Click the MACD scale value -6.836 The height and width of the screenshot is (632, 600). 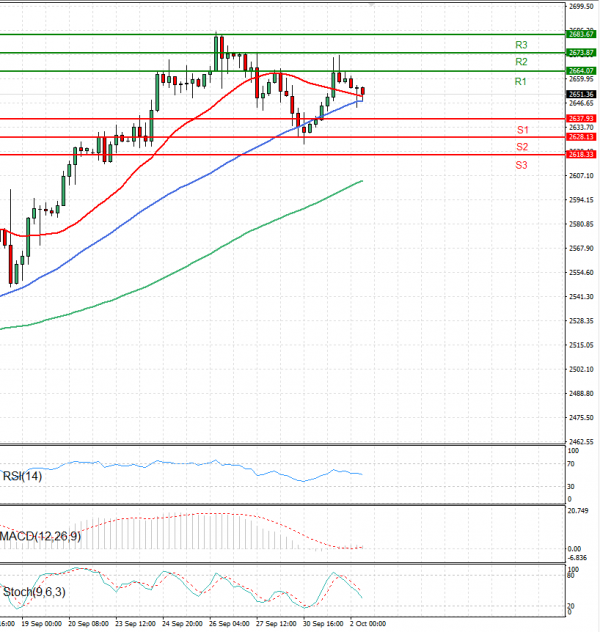click(x=577, y=558)
